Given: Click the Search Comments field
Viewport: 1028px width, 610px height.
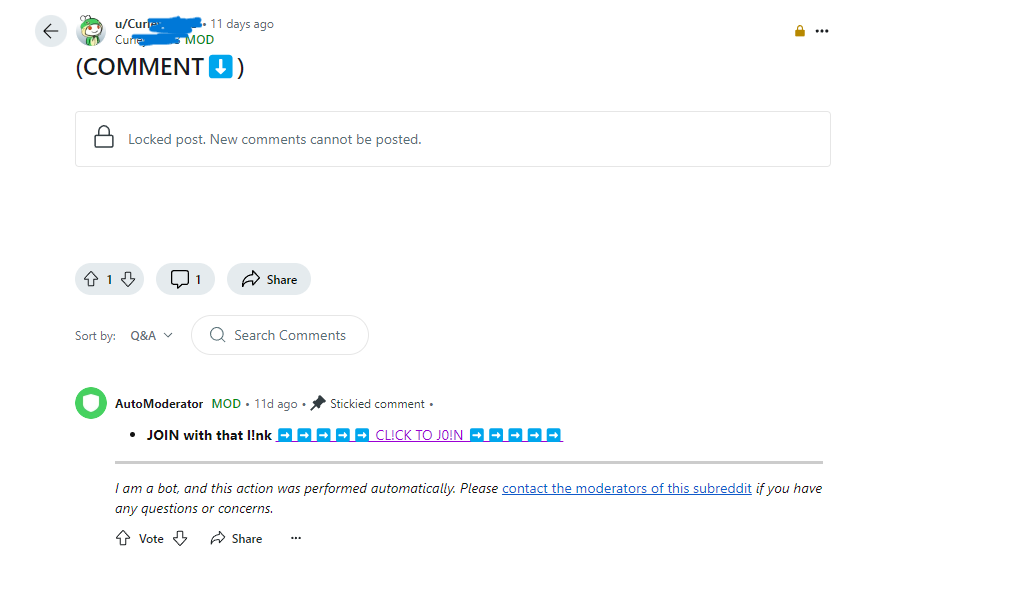Looking at the screenshot, I should click(280, 335).
